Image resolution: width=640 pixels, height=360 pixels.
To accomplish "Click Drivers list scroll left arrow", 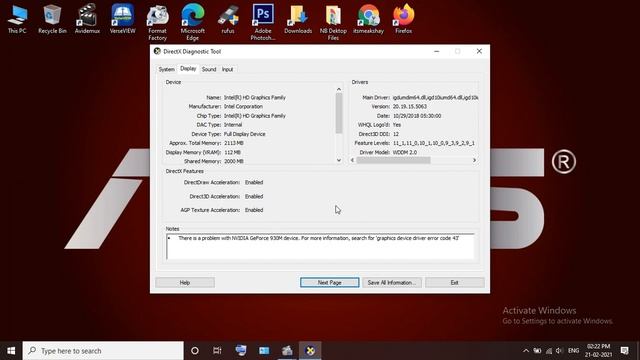I will coord(352,160).
